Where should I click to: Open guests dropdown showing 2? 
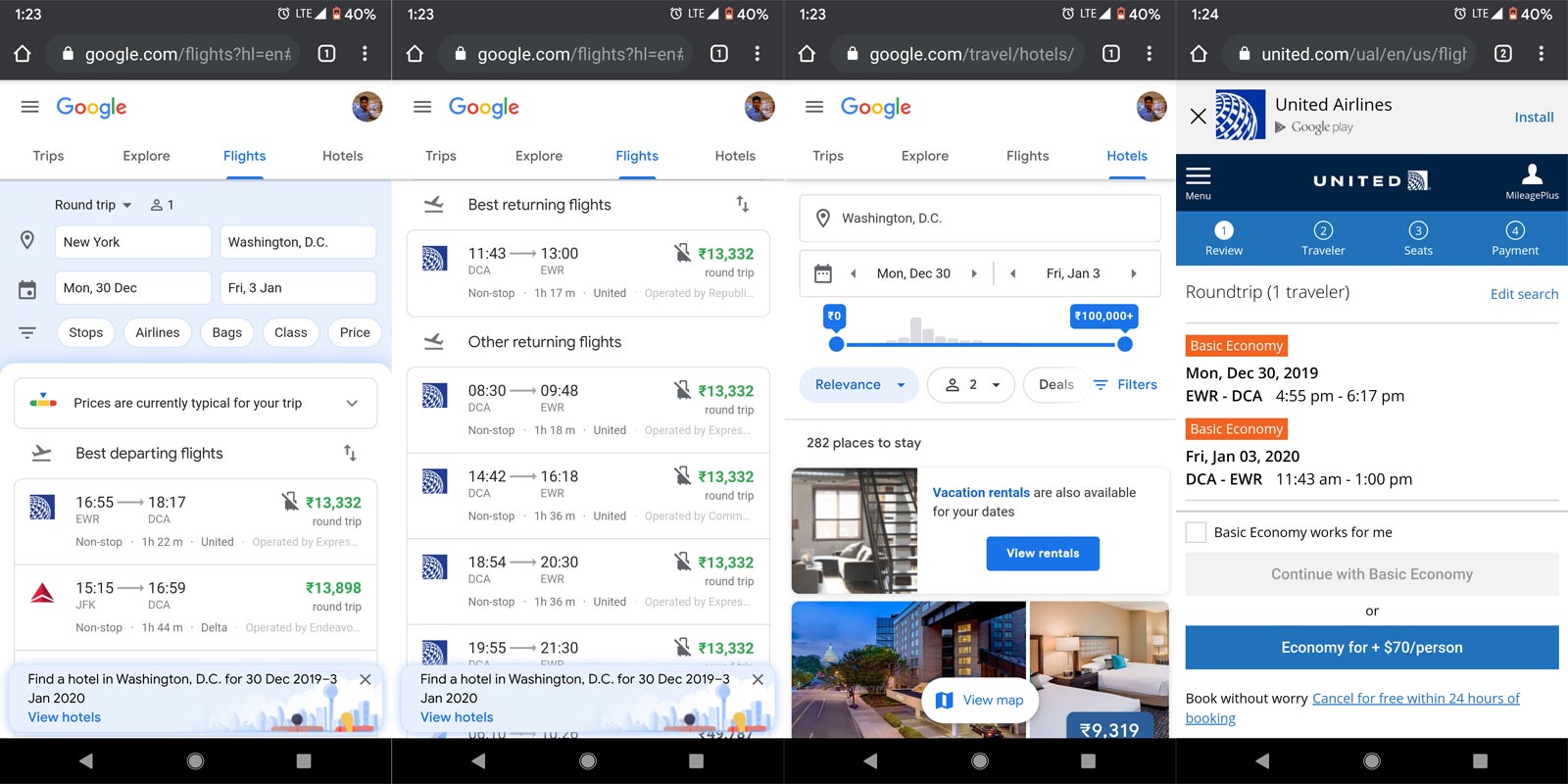pos(972,384)
